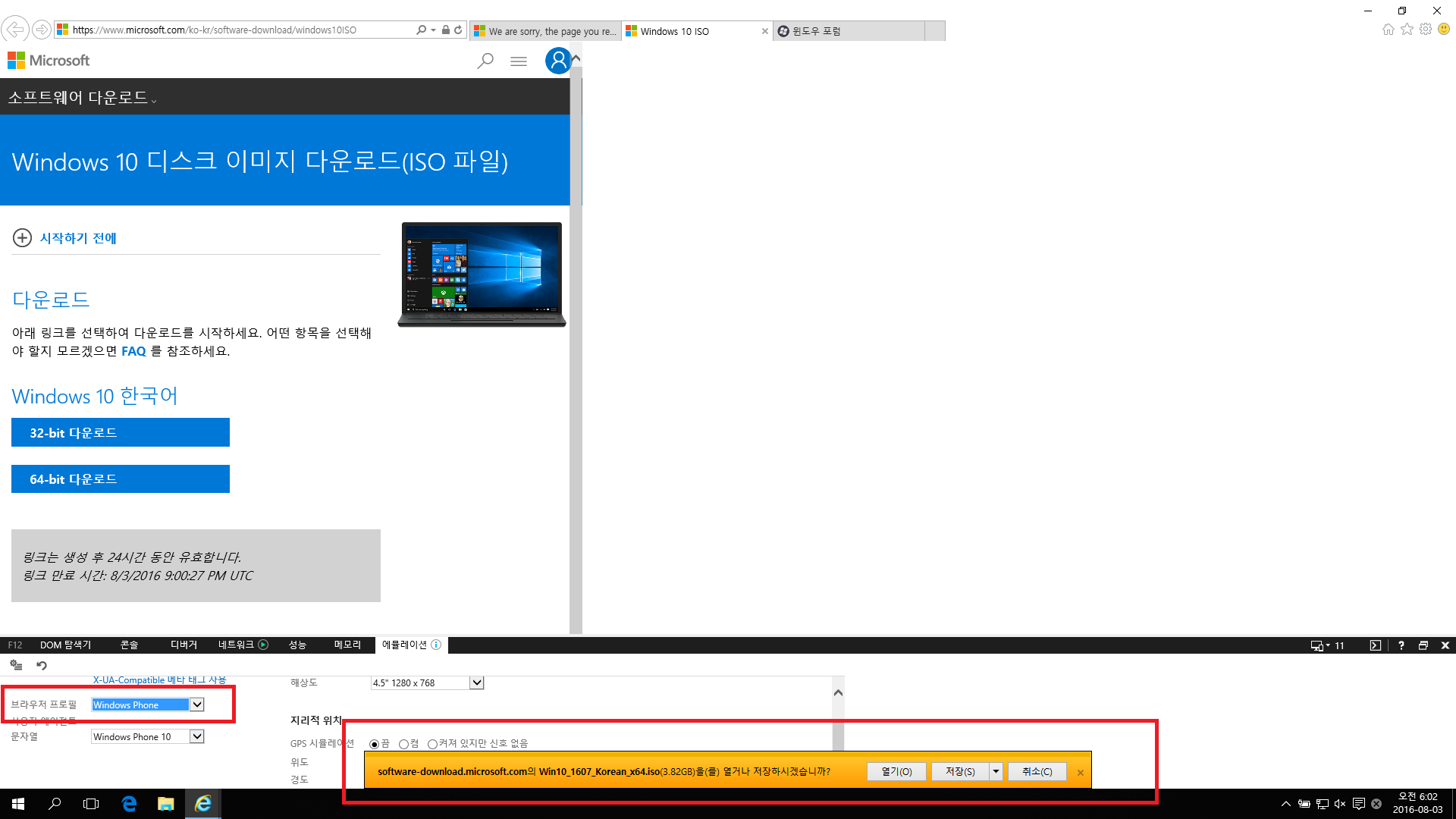Toggle the F12 console panel icon
The image size is (1456, 819).
click(1376, 645)
